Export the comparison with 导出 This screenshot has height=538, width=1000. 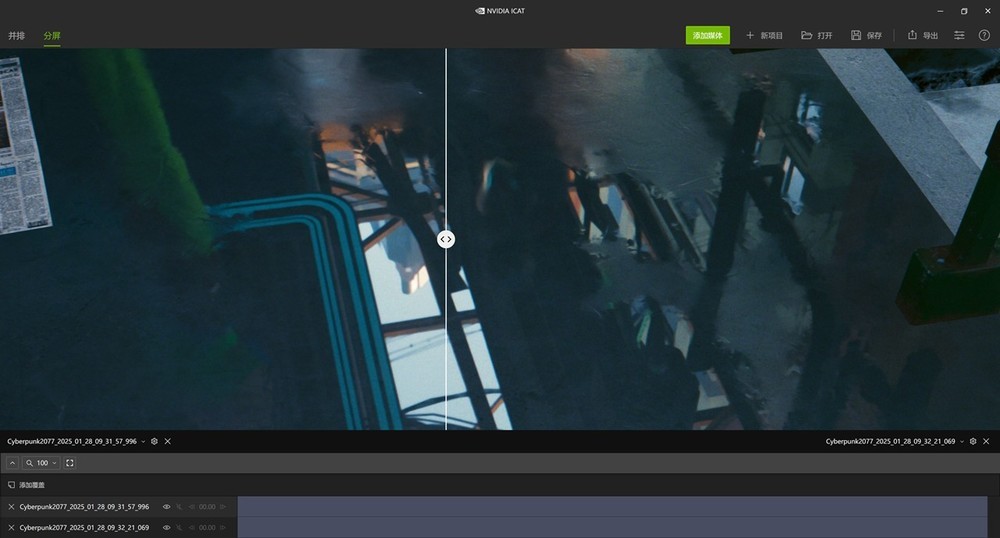923,36
